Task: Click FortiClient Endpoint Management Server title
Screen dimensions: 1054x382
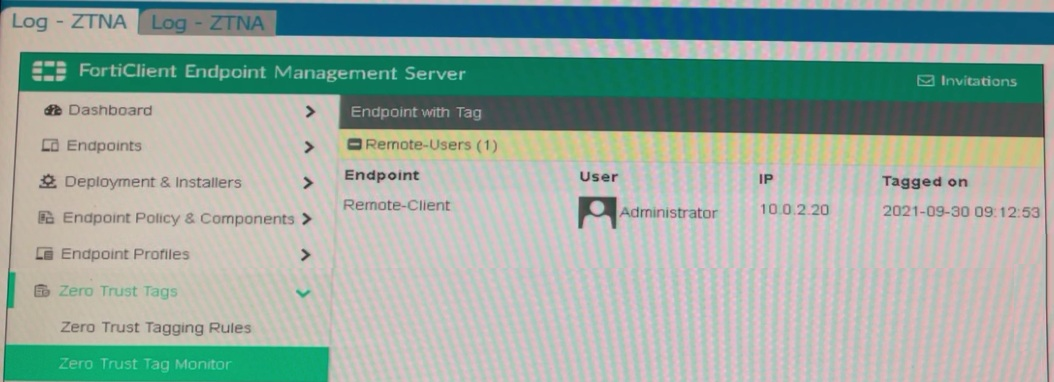Action: [x=272, y=72]
